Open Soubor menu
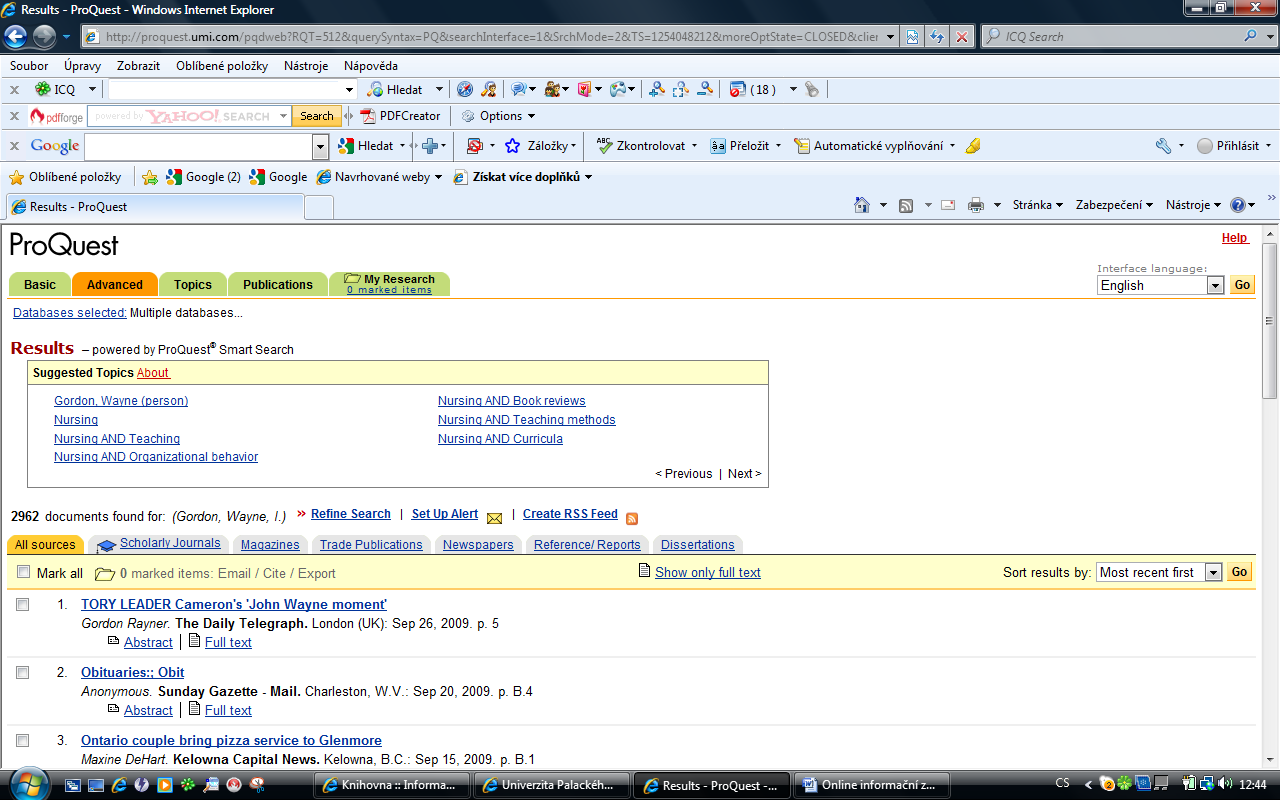 coord(29,66)
